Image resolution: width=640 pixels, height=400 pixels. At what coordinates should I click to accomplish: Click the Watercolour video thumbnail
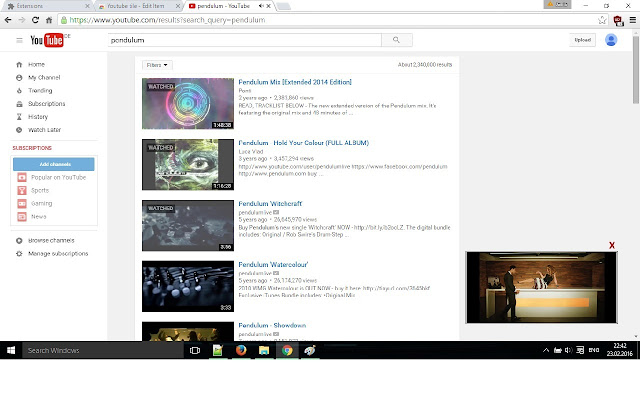coord(188,286)
